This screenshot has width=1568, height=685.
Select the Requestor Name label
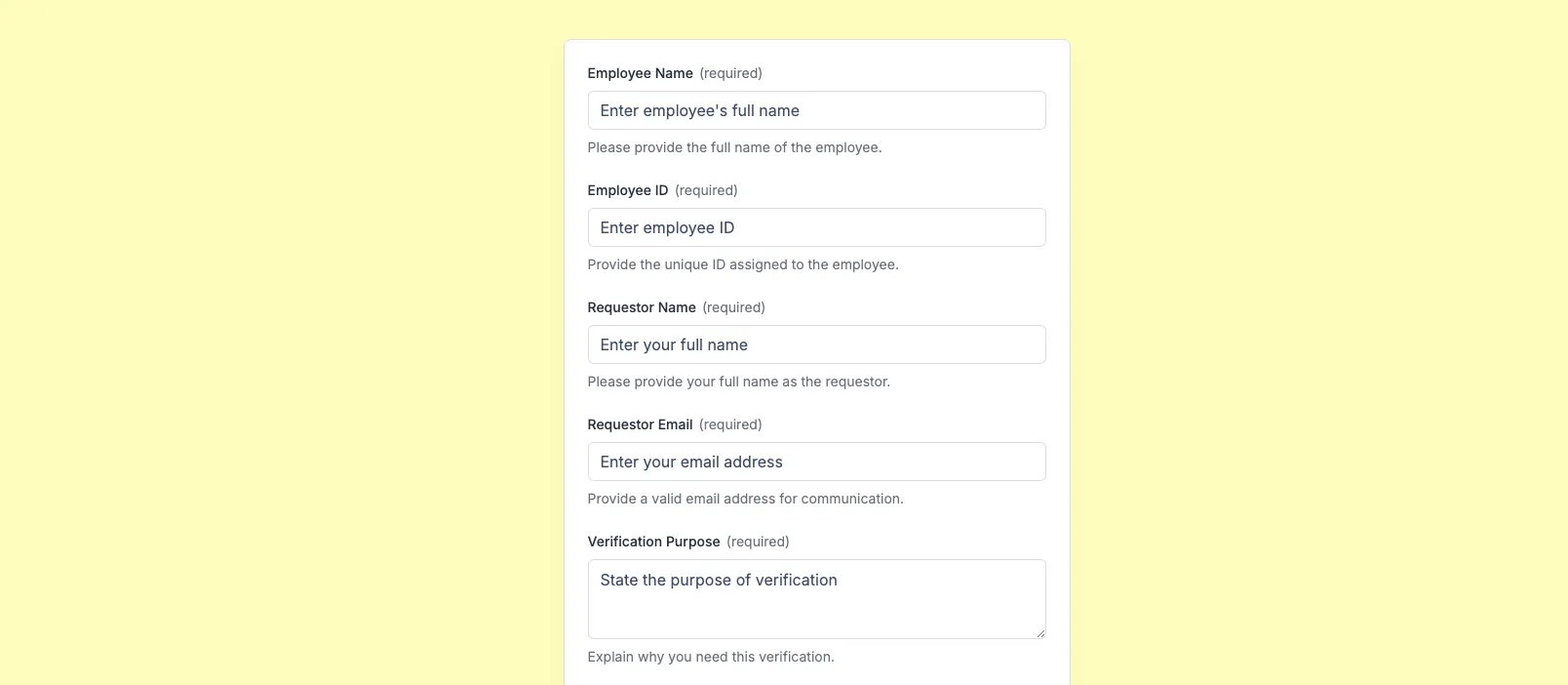[642, 307]
